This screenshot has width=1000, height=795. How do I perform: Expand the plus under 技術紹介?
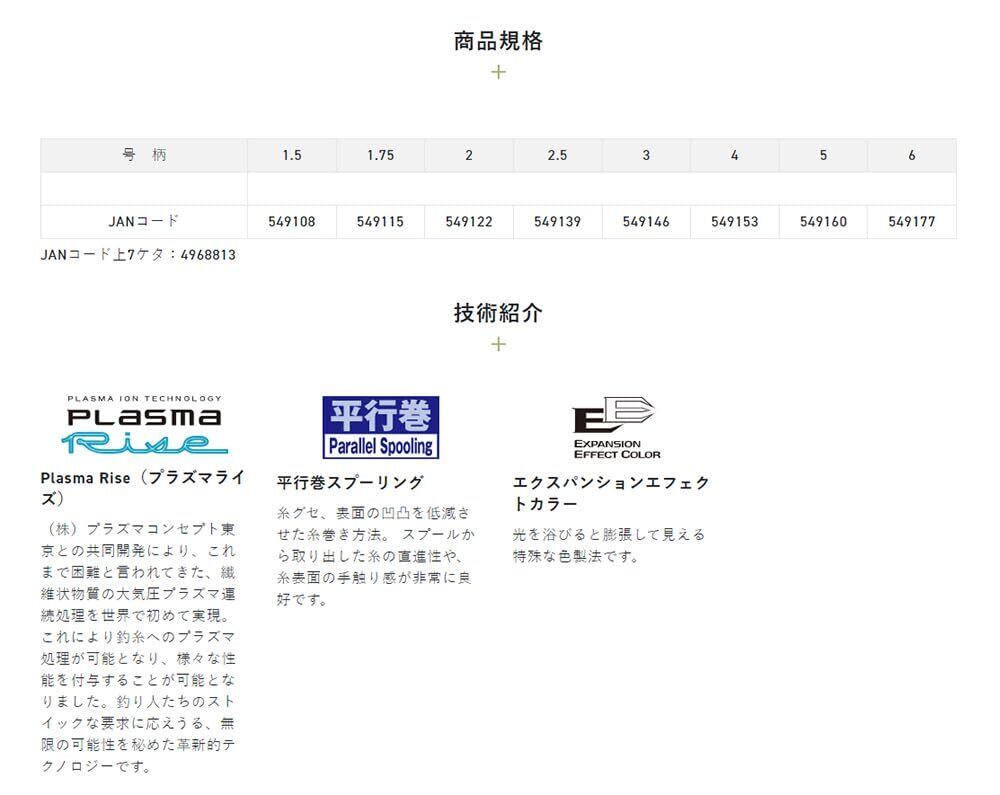[498, 344]
